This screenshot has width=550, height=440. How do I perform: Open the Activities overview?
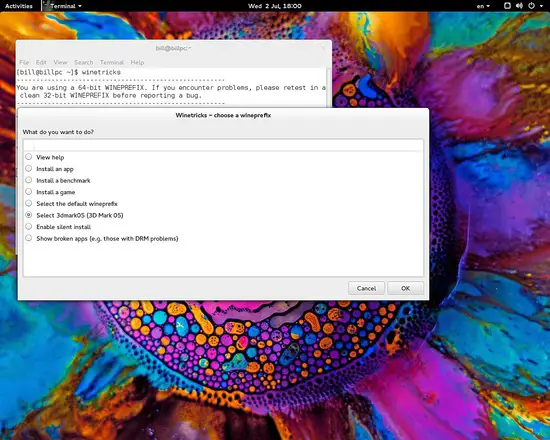tap(19, 6)
